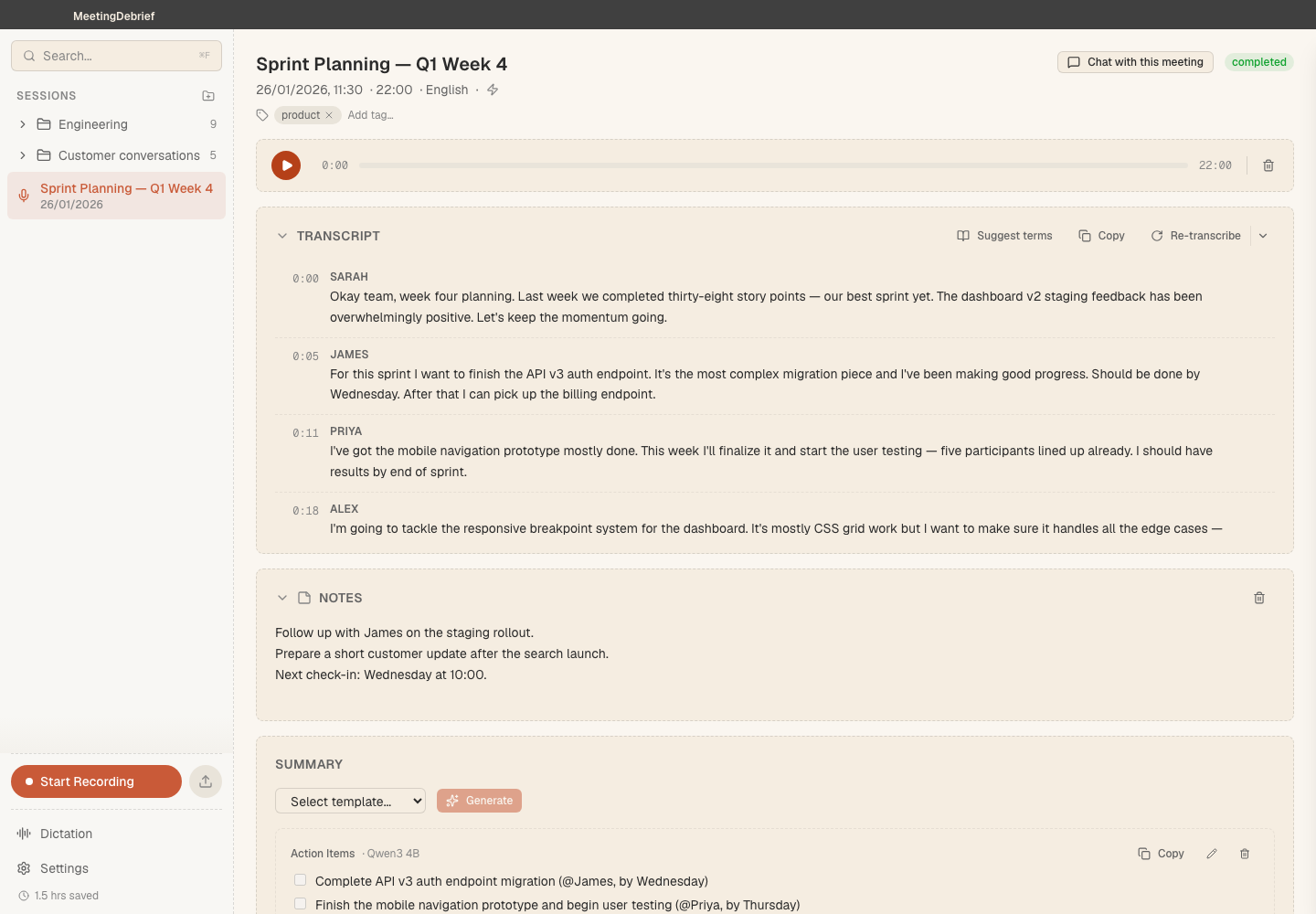This screenshot has height=914, width=1316.
Task: Expand the Engineering folder
Action: tap(23, 124)
